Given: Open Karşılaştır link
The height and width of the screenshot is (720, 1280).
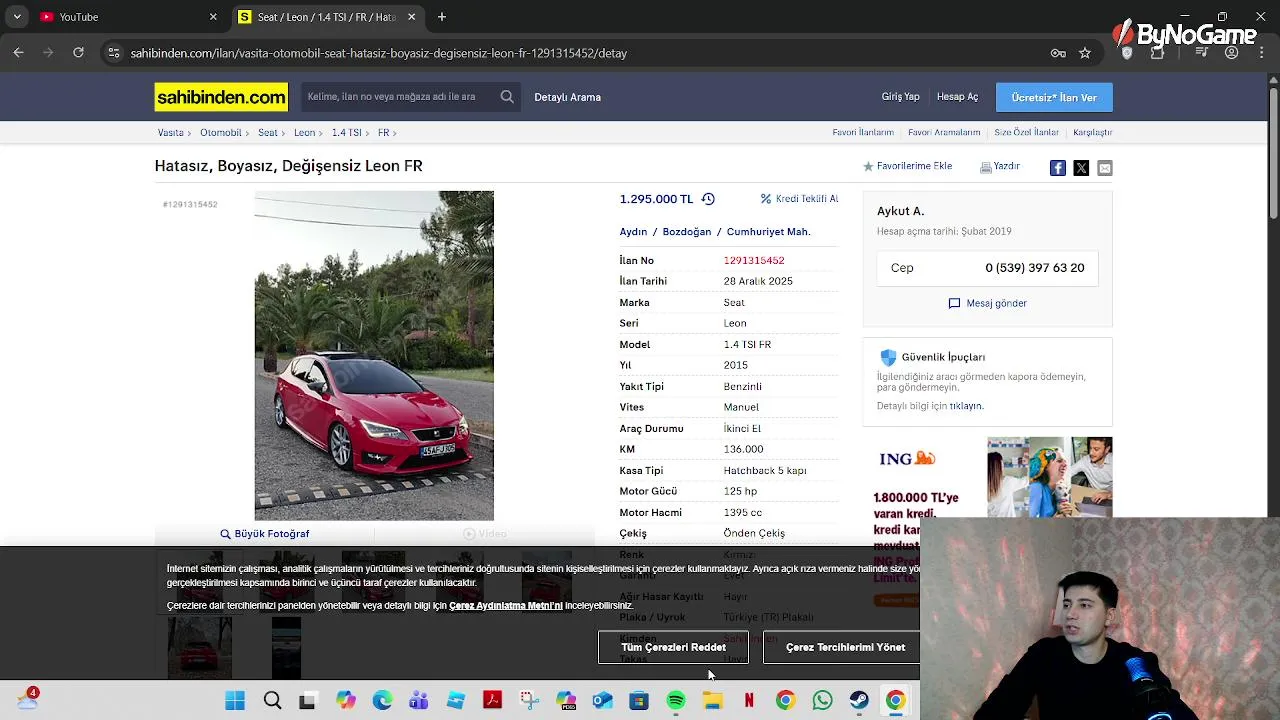Looking at the screenshot, I should point(1092,132).
